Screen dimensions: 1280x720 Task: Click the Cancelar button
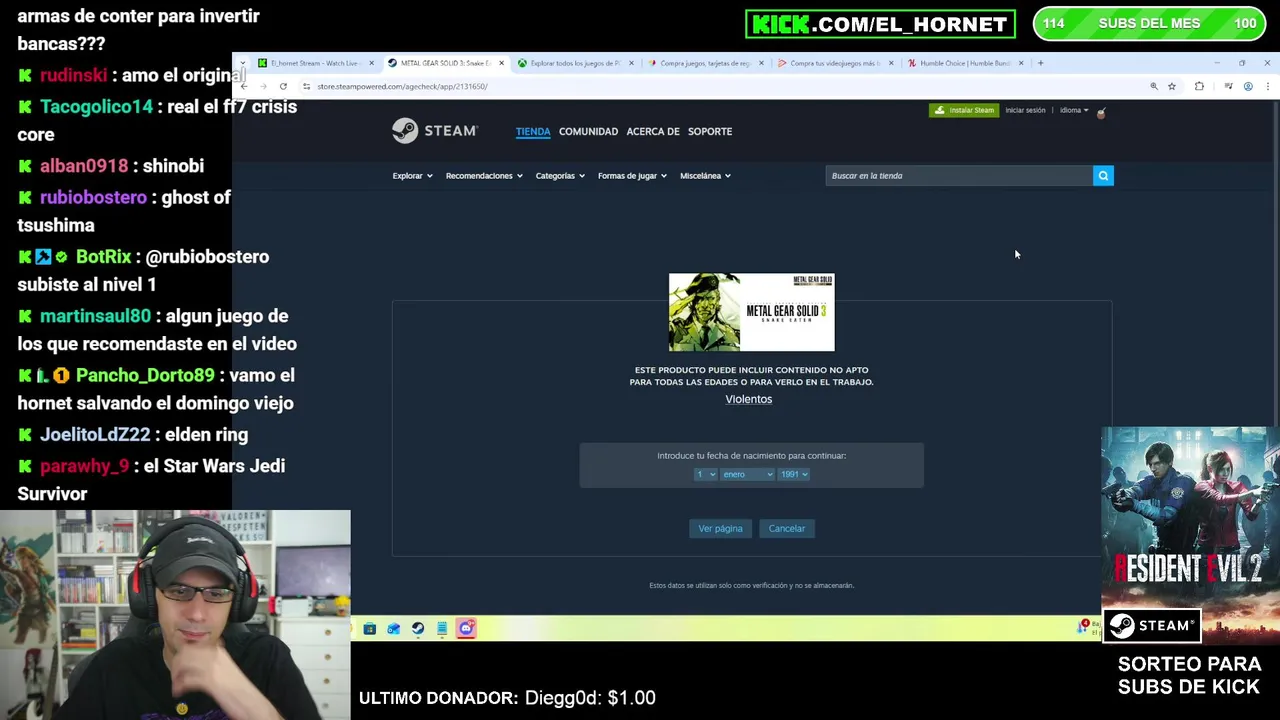pyautogui.click(x=787, y=528)
